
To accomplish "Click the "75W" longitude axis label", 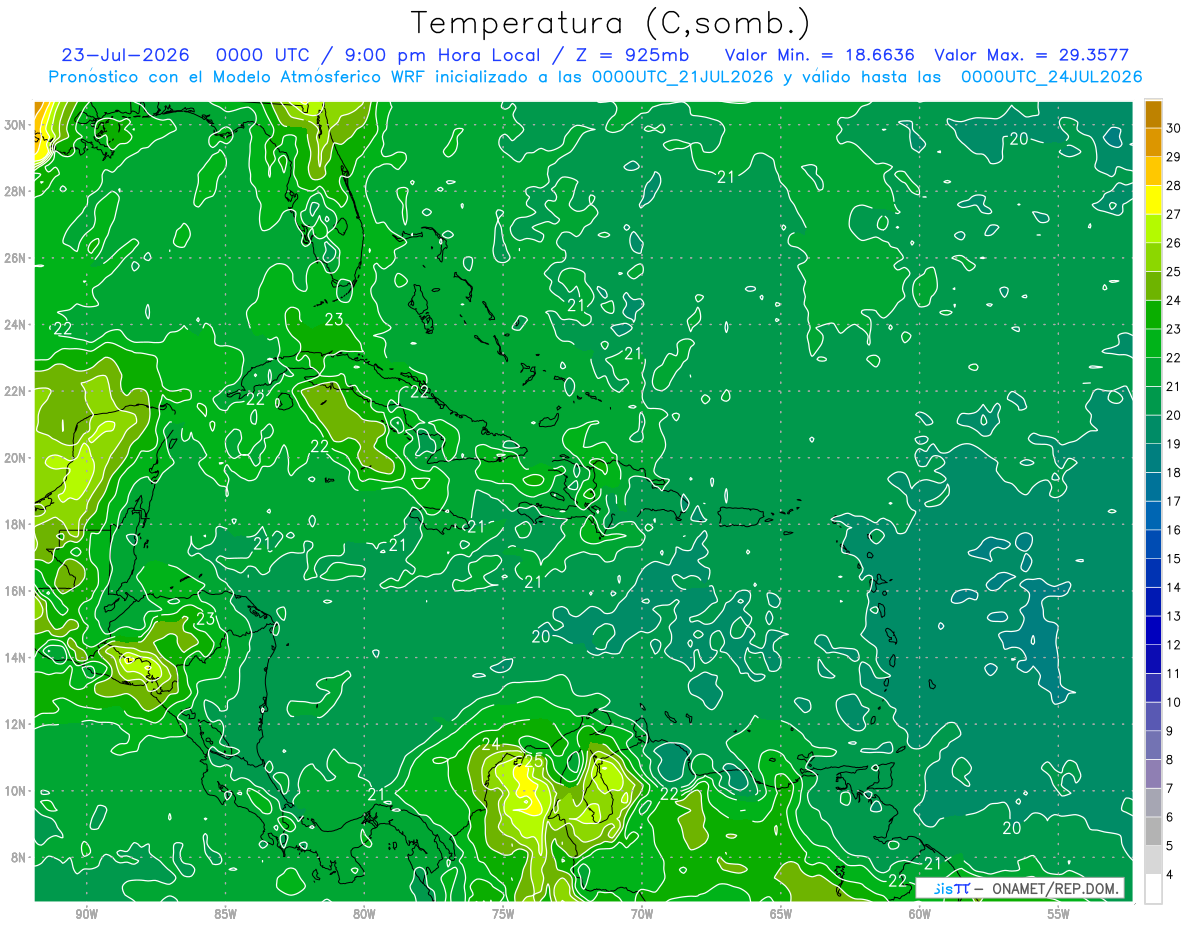I will 503,914.
